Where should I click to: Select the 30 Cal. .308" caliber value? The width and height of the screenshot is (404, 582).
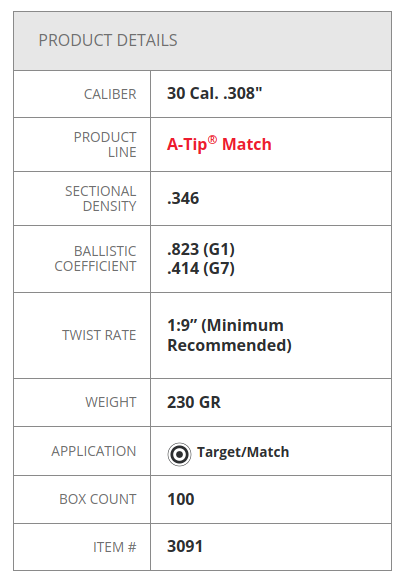click(215, 93)
